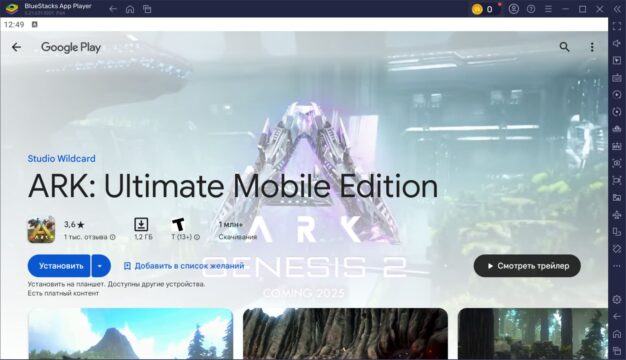Go back in Google Play
The width and height of the screenshot is (626, 360).
tap(16, 47)
